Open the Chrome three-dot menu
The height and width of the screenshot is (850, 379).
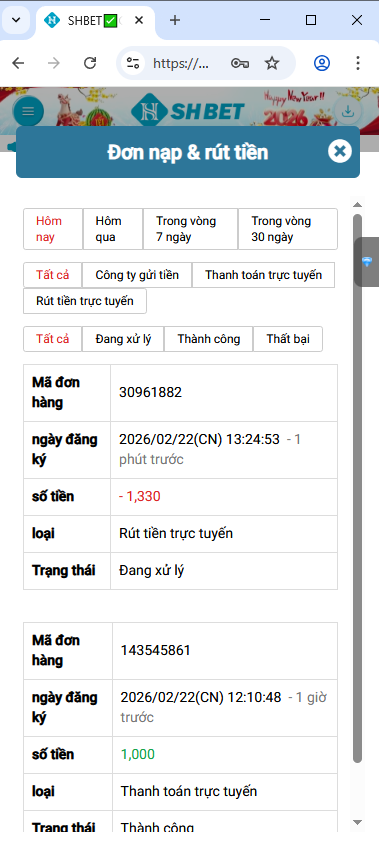(x=357, y=63)
